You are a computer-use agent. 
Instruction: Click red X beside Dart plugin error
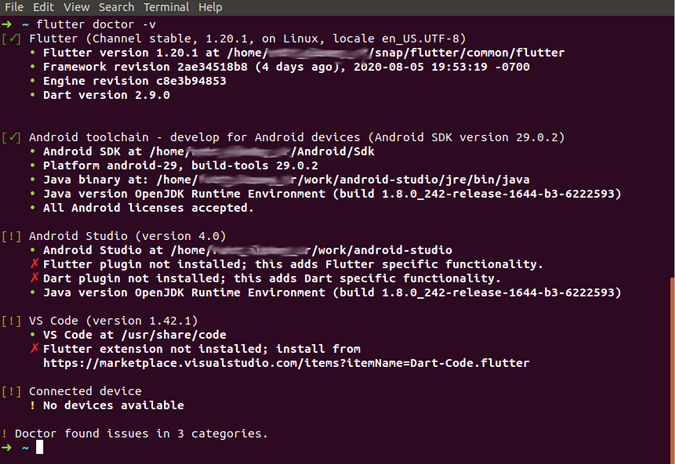tap(33, 278)
